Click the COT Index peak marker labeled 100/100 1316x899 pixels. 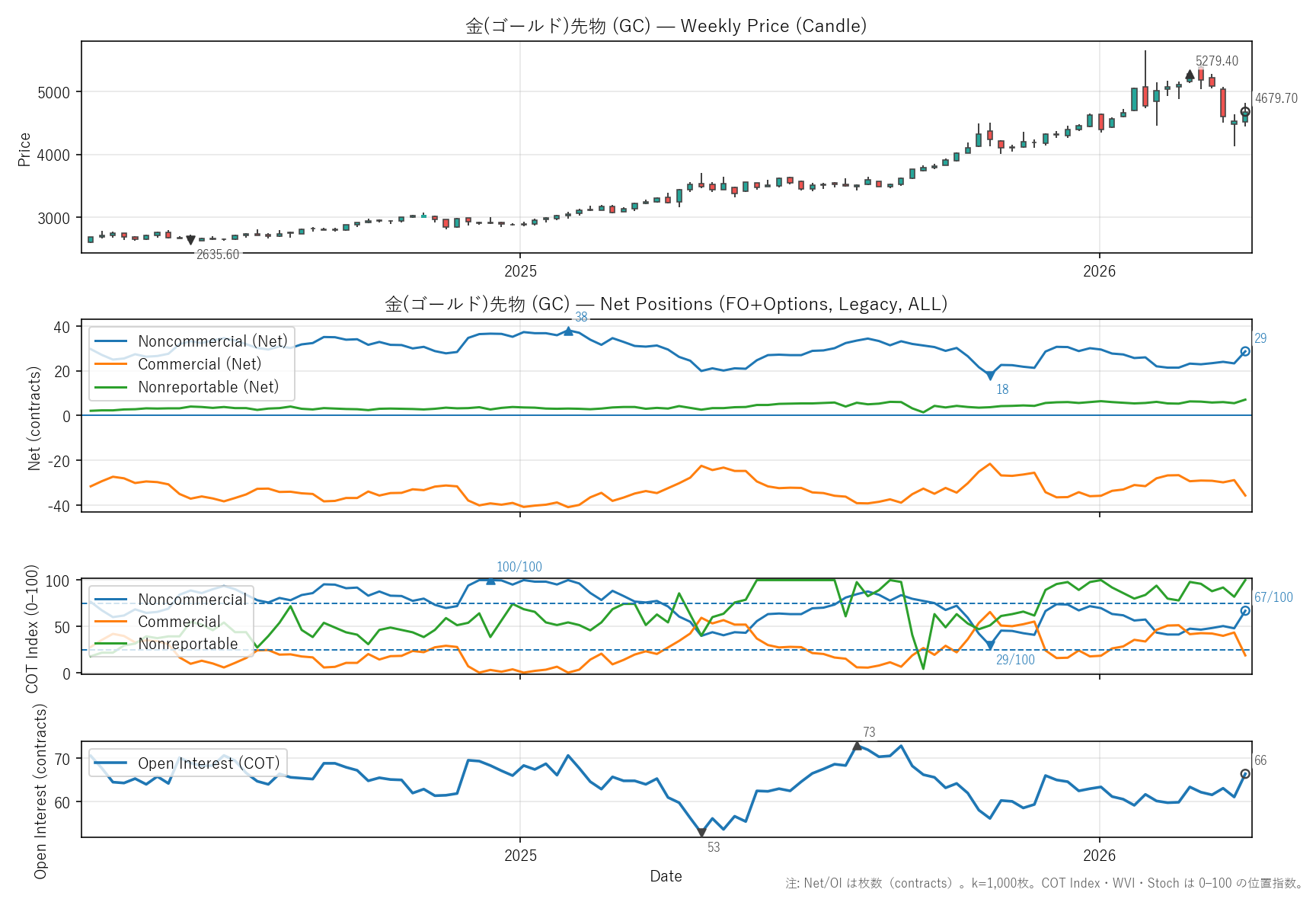point(490,581)
